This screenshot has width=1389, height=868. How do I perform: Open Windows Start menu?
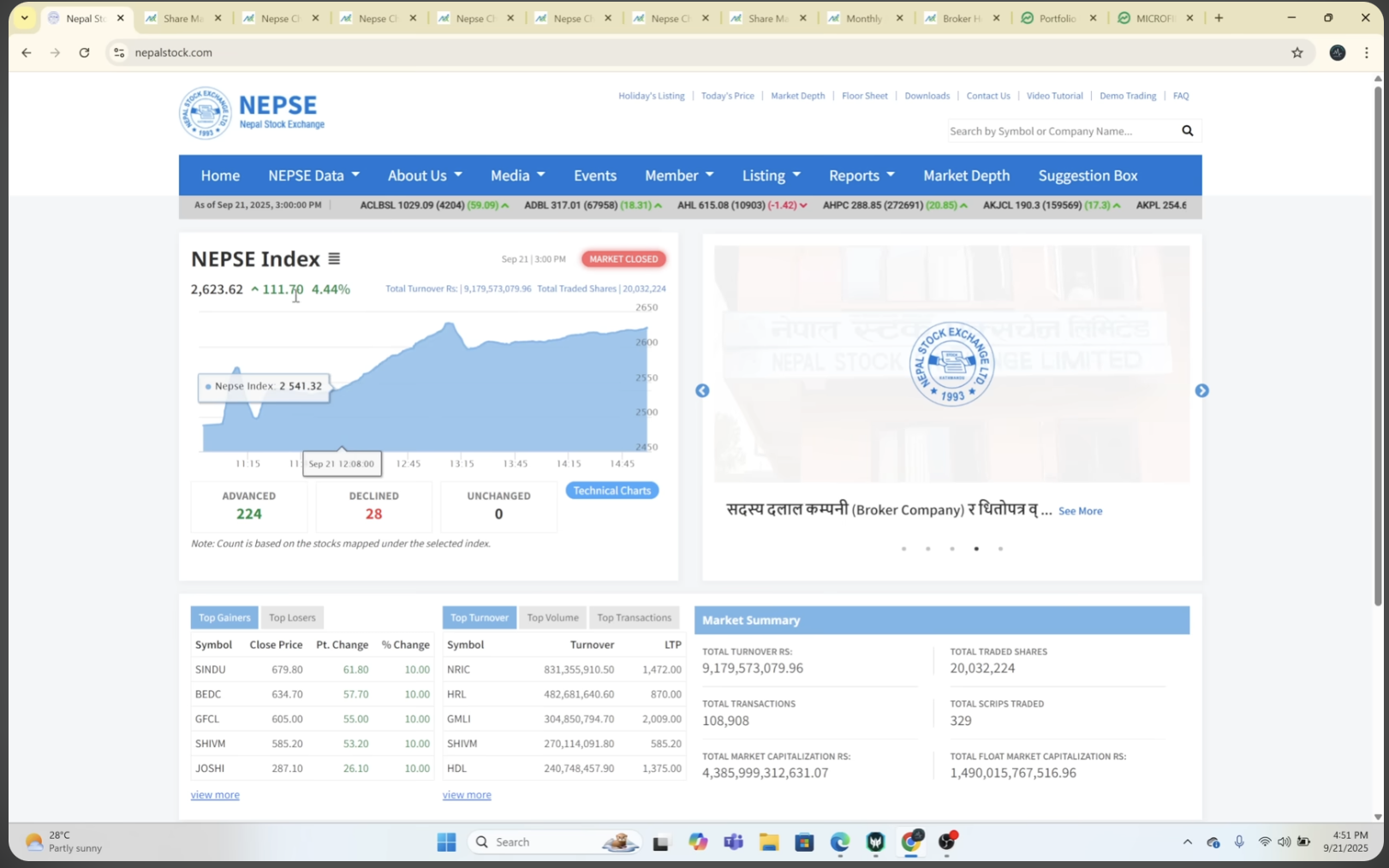(446, 842)
